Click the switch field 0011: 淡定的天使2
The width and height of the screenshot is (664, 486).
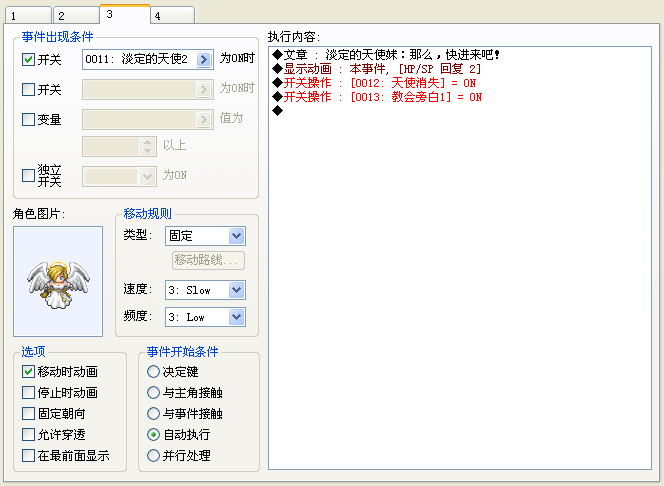148,59
